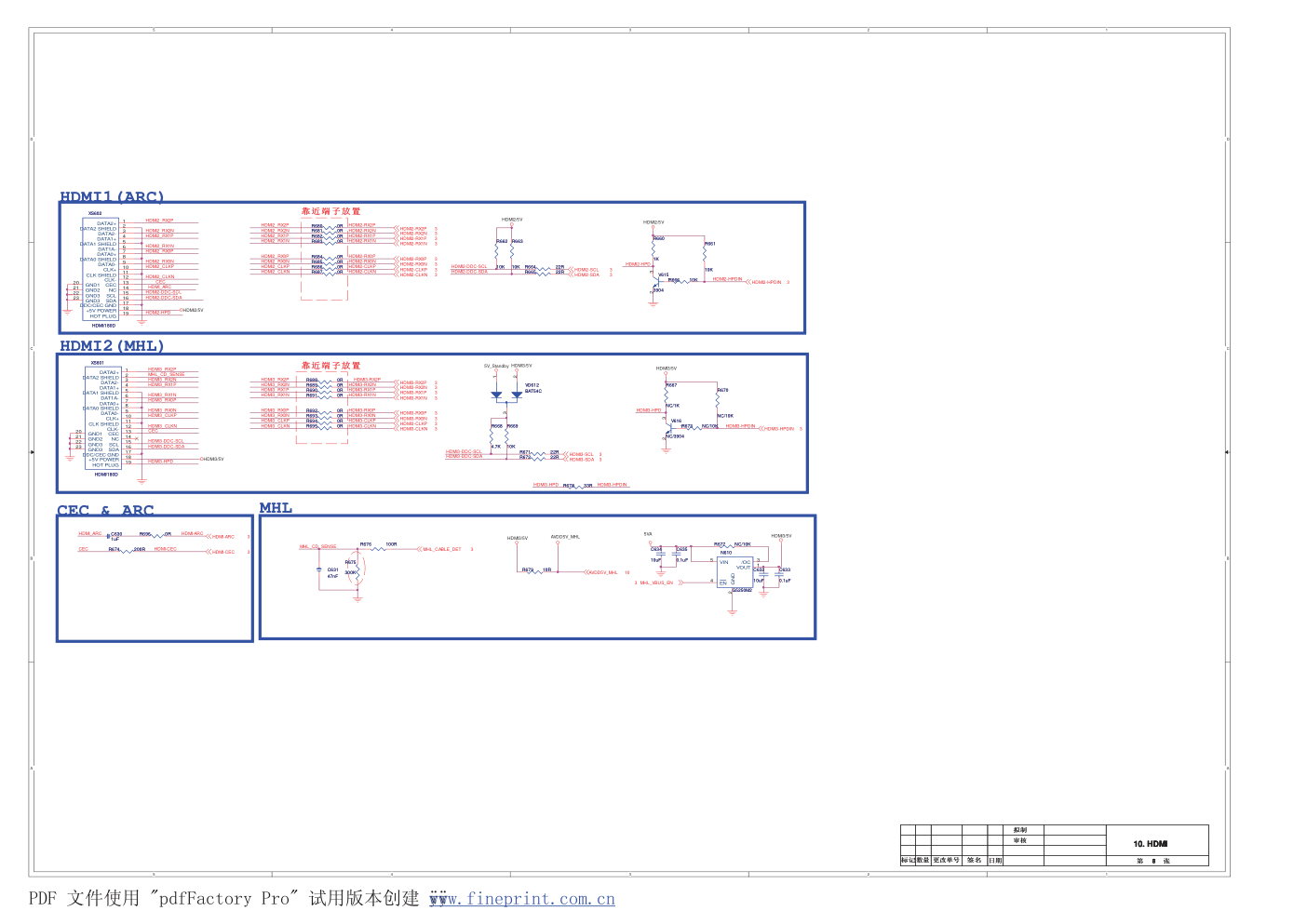The height and width of the screenshot is (924, 1307).
Task: Click the MHL_CD_SENSE label in MHL block
Action: click(x=317, y=547)
